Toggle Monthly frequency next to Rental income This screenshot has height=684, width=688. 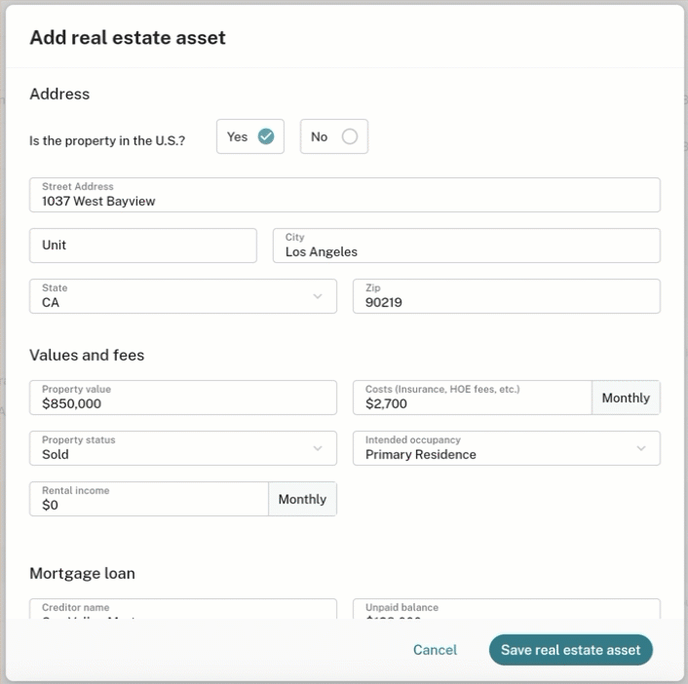(x=302, y=499)
